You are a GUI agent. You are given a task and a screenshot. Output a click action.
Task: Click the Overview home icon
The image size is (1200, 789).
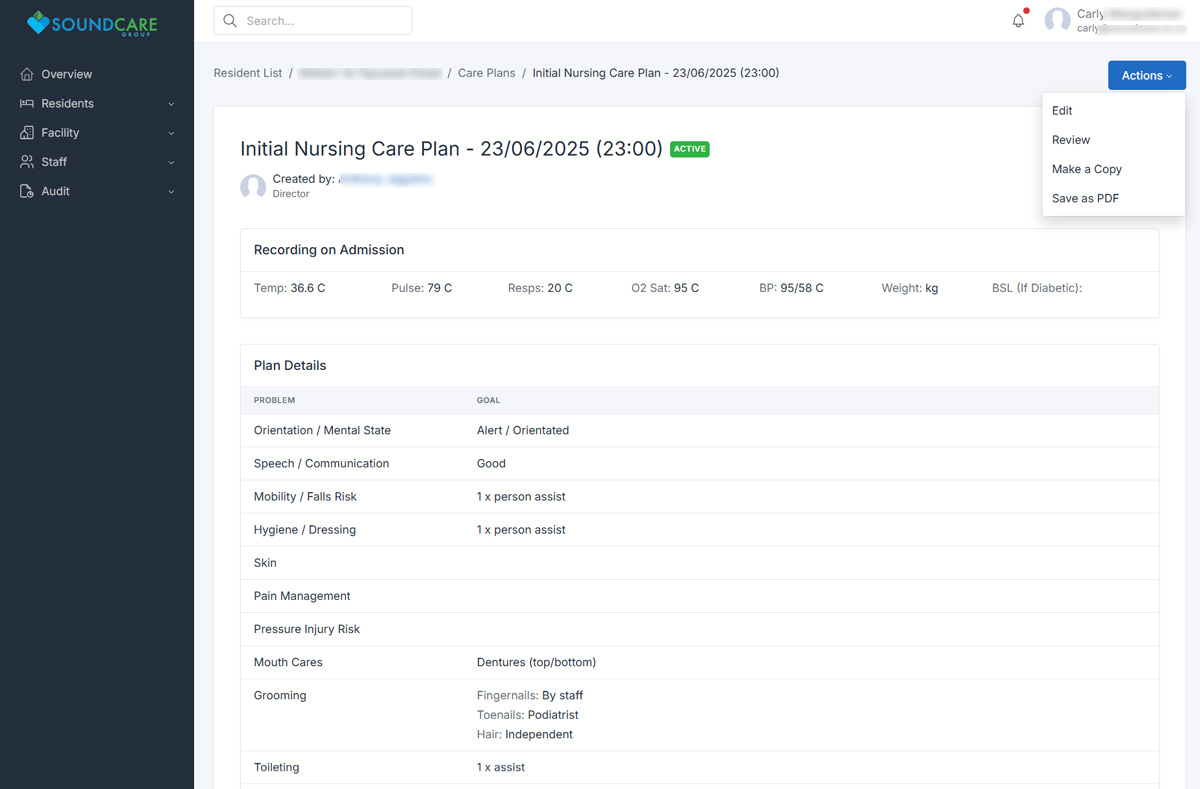27,74
